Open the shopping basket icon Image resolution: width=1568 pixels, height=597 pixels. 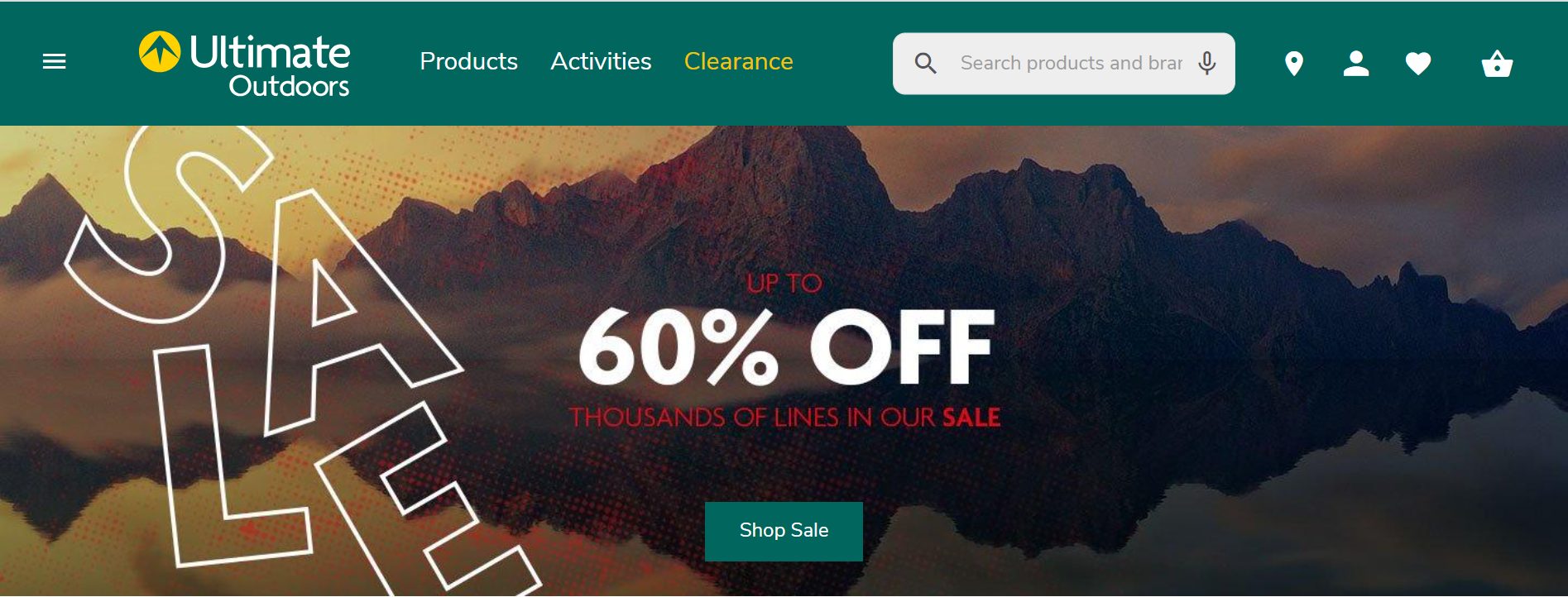1497,64
